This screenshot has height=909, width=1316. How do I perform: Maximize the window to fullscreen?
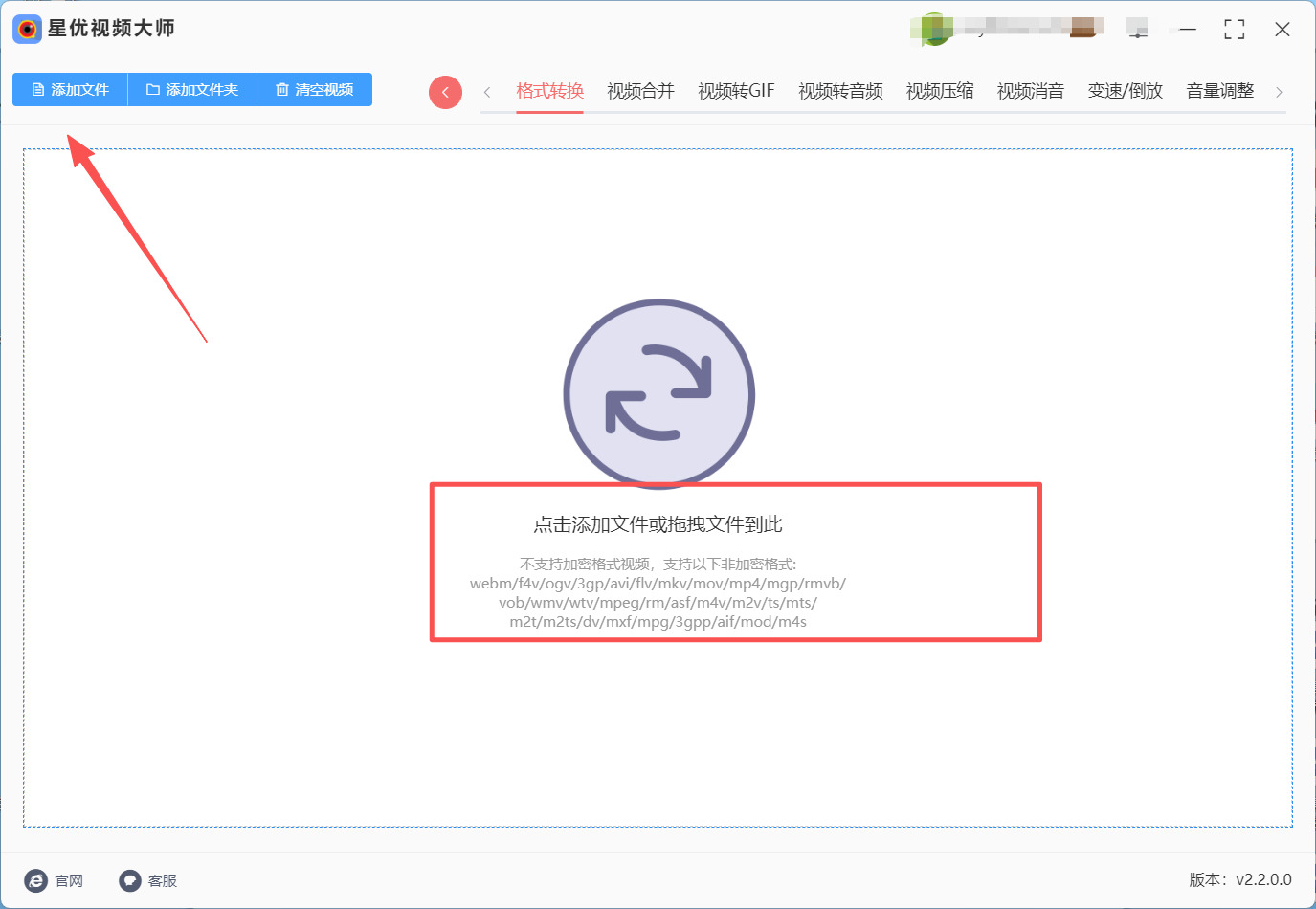[x=1235, y=30]
